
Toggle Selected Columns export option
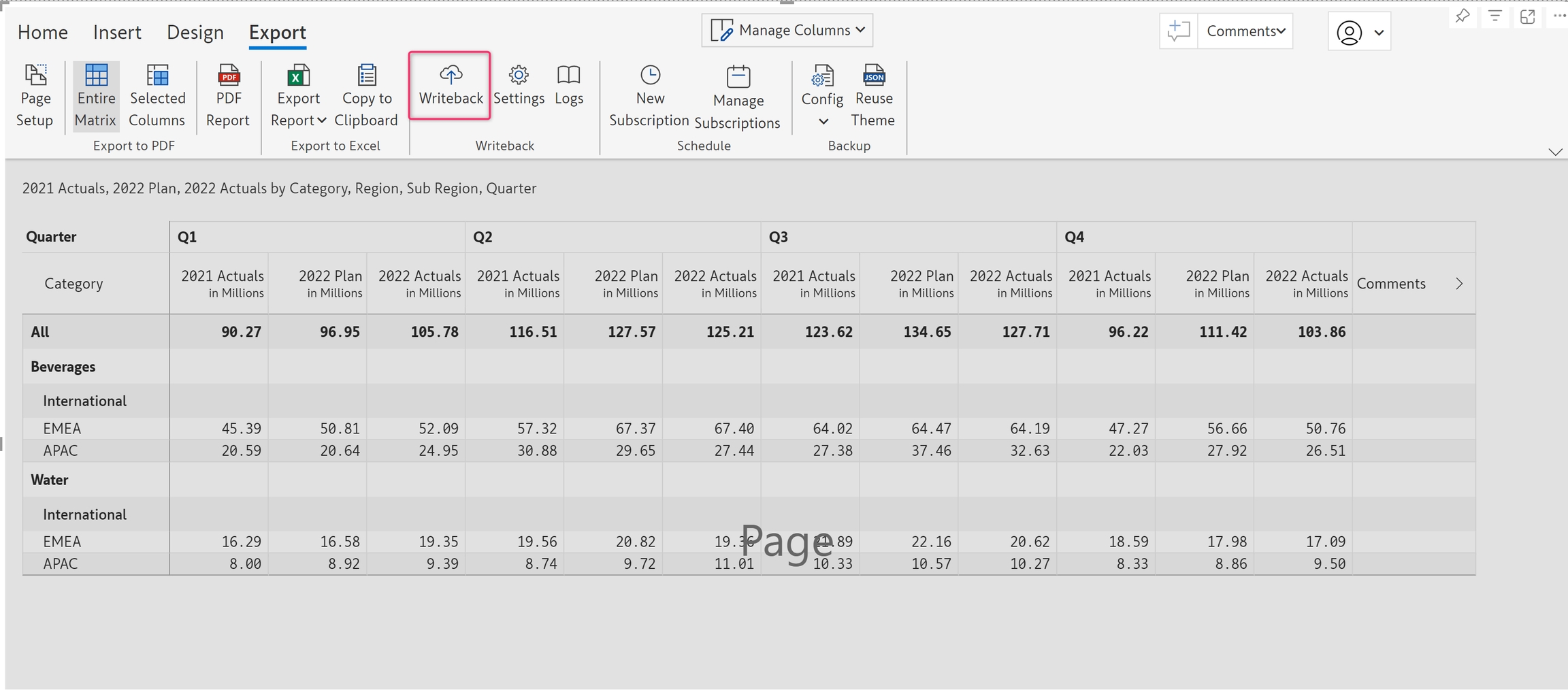[x=157, y=95]
